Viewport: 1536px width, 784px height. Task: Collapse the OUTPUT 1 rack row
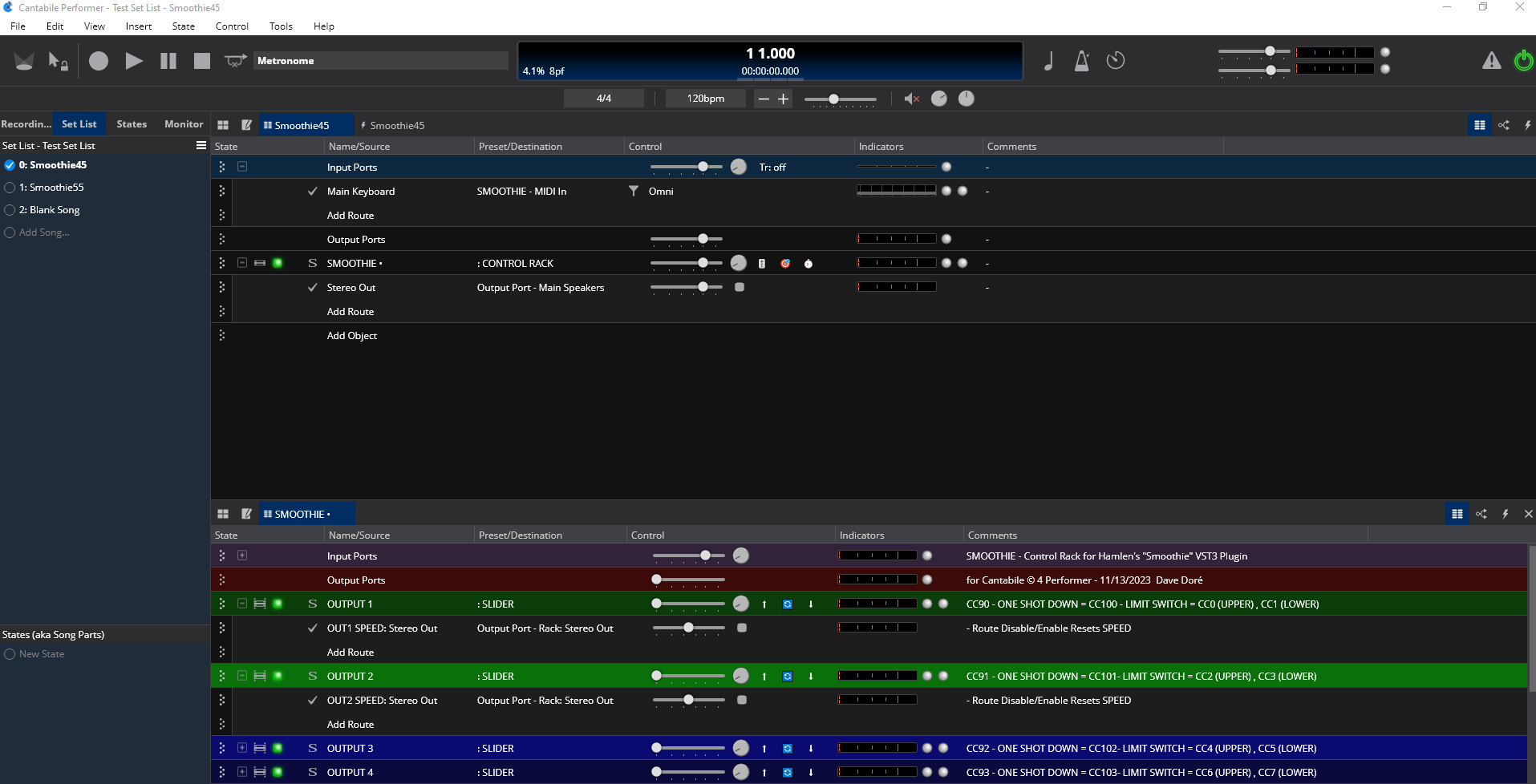242,604
